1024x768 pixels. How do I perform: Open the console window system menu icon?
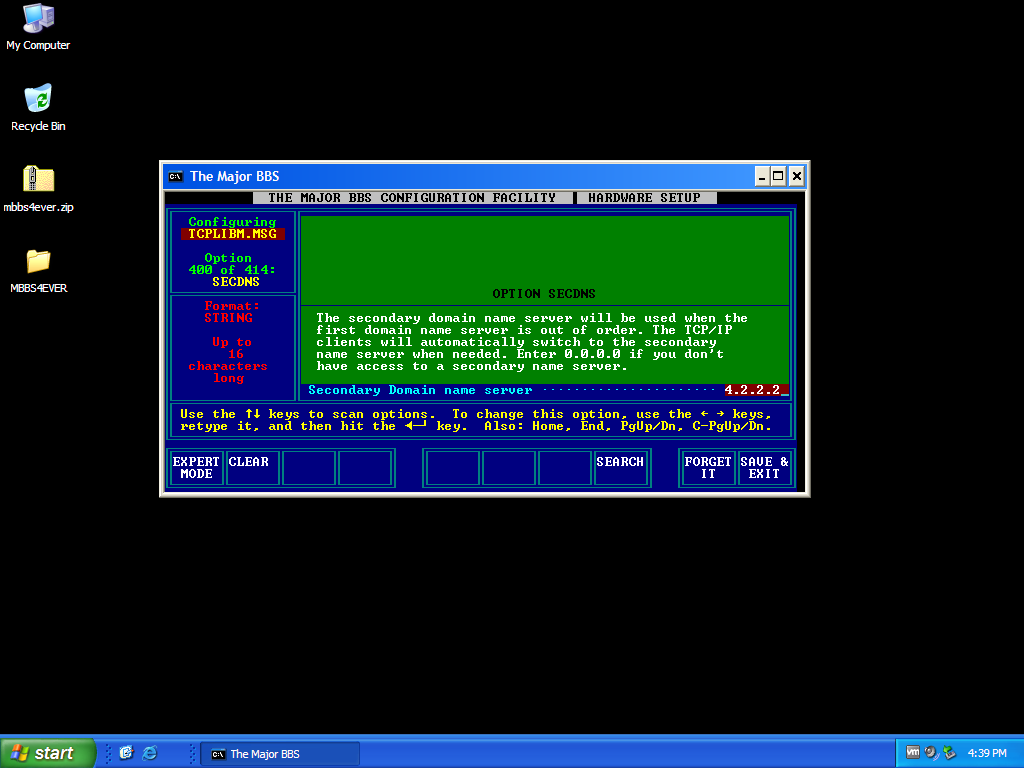pyautogui.click(x=176, y=176)
